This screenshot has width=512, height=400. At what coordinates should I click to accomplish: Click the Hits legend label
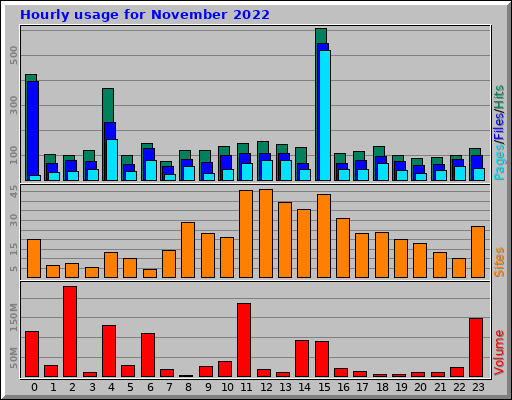click(x=499, y=97)
